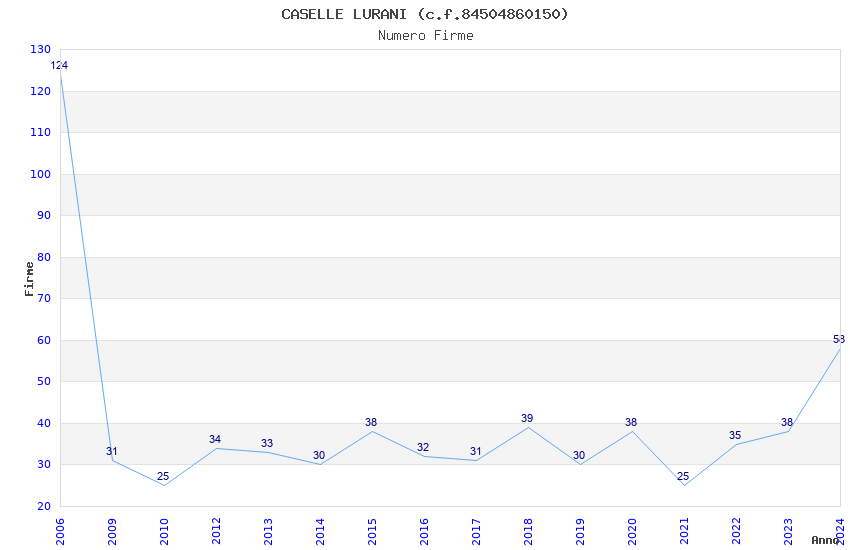Click the x-axis year label '2017'
Image resolution: width=850 pixels, height=550 pixels.
[x=476, y=532]
